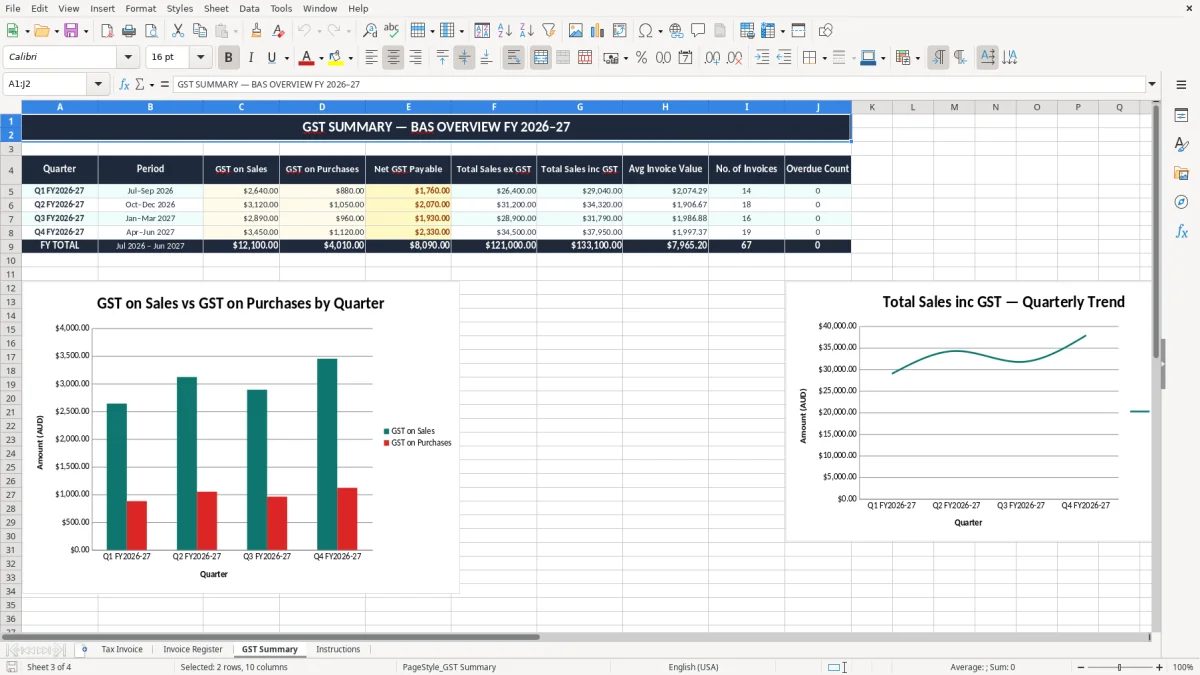Image resolution: width=1200 pixels, height=675 pixels.
Task: Expand the Font Size dropdown
Action: pyautogui.click(x=201, y=58)
